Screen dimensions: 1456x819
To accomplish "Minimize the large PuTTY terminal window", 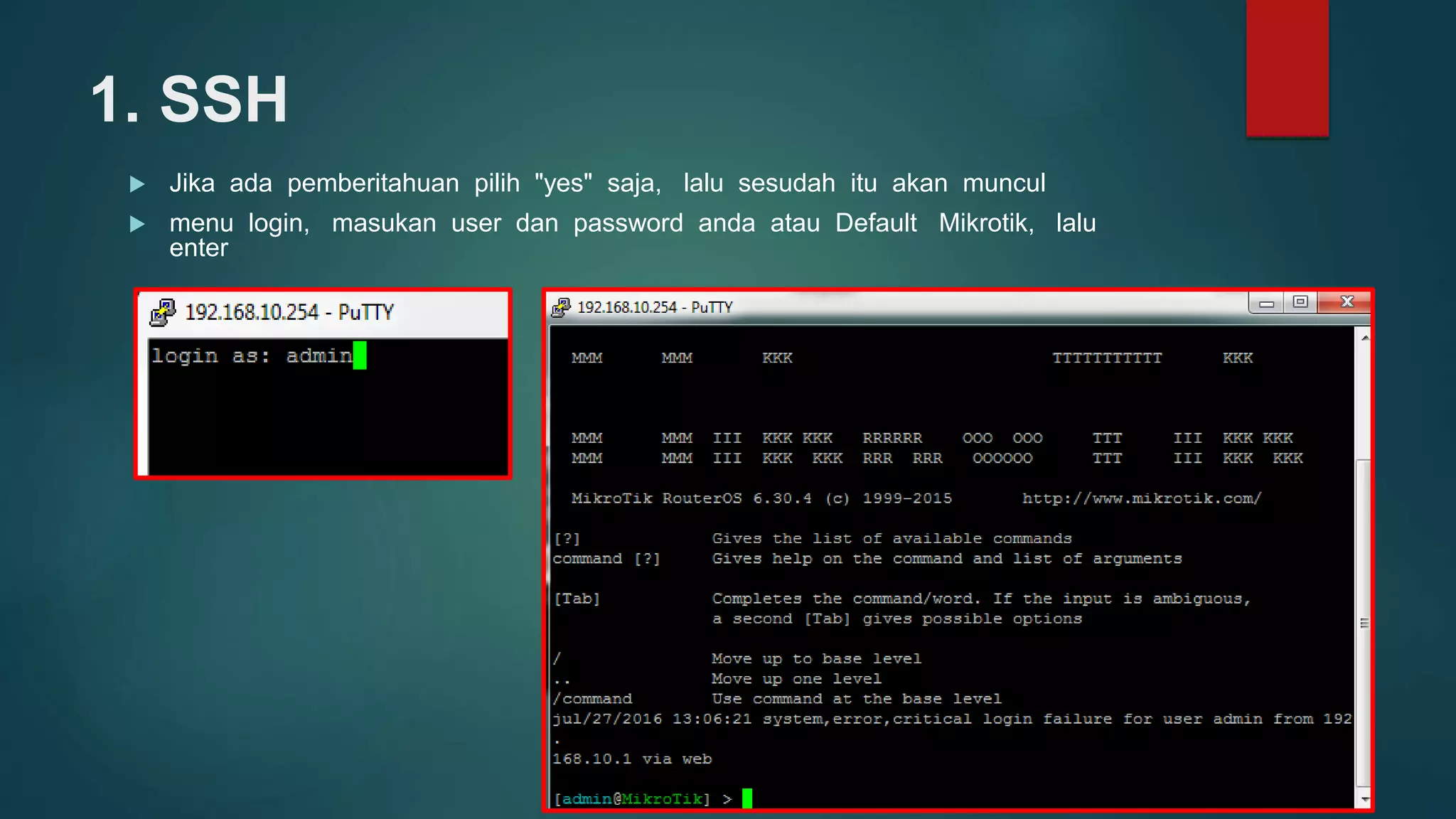I will (x=1266, y=303).
